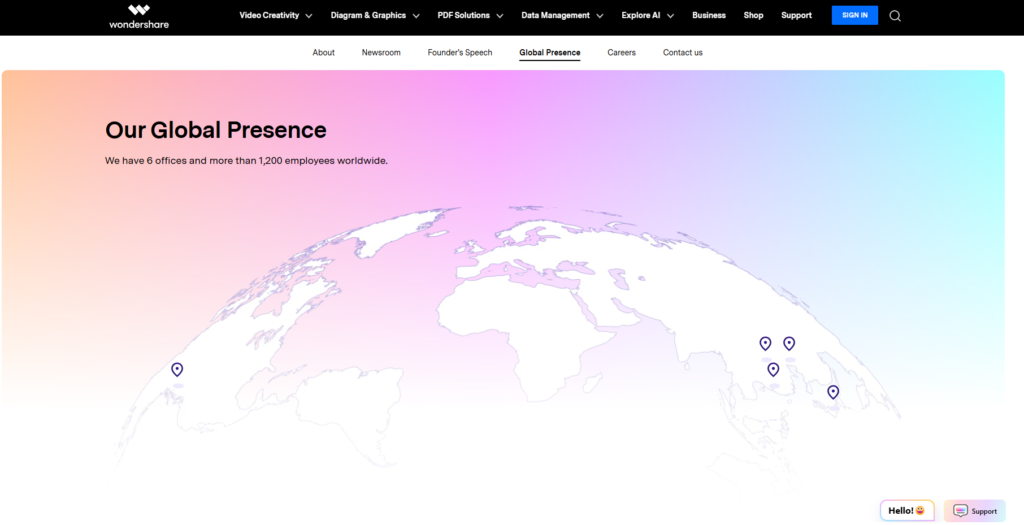This screenshot has height=525, width=1024.
Task: Expand the Data Management dropdown
Action: click(x=562, y=15)
